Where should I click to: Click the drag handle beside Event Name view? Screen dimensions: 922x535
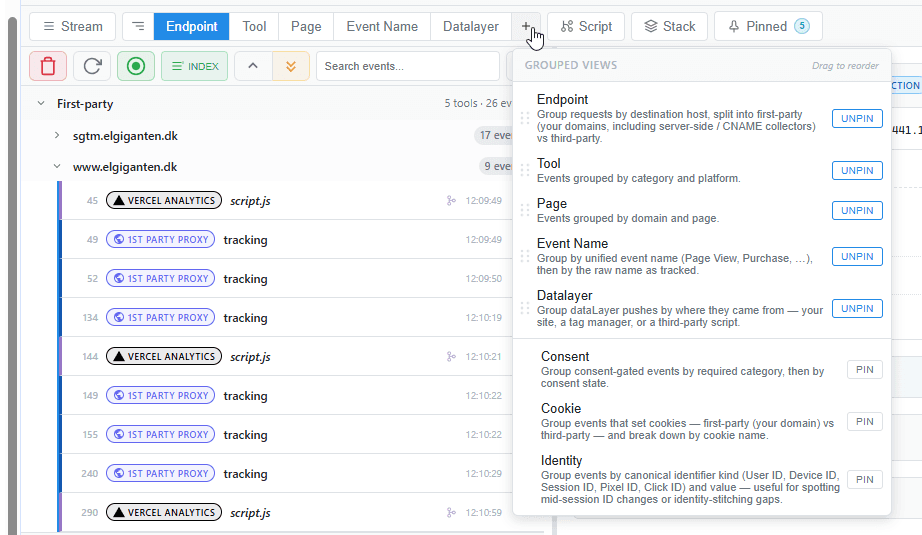click(525, 256)
